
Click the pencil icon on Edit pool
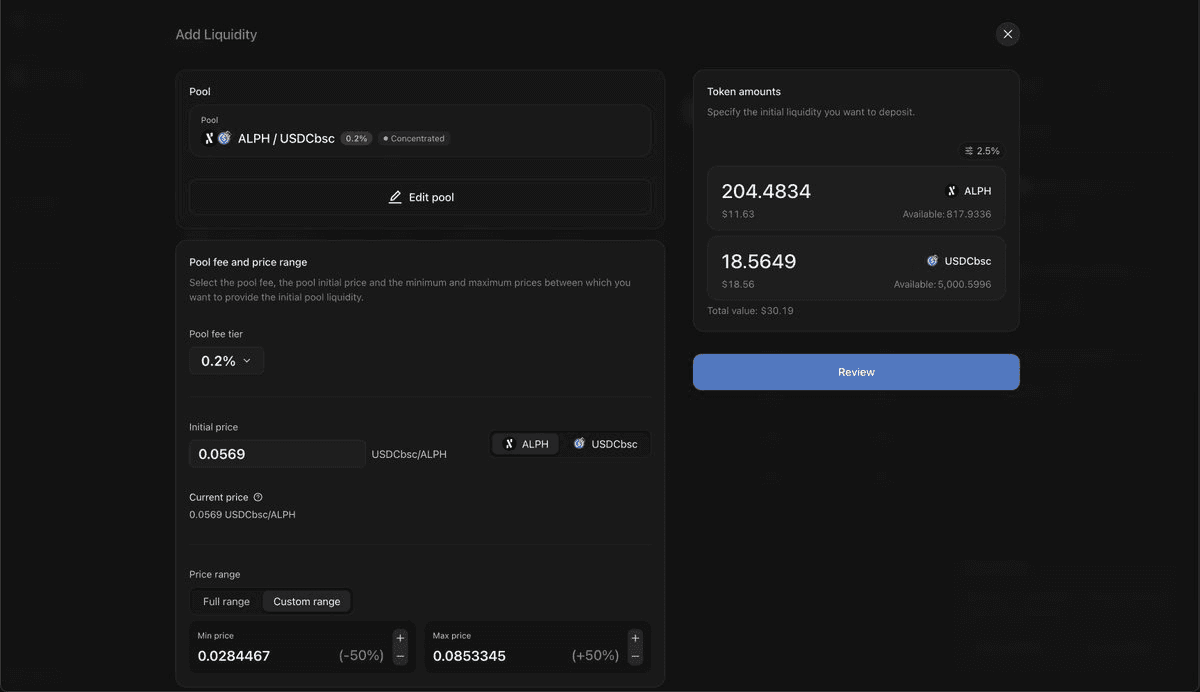pyautogui.click(x=396, y=196)
